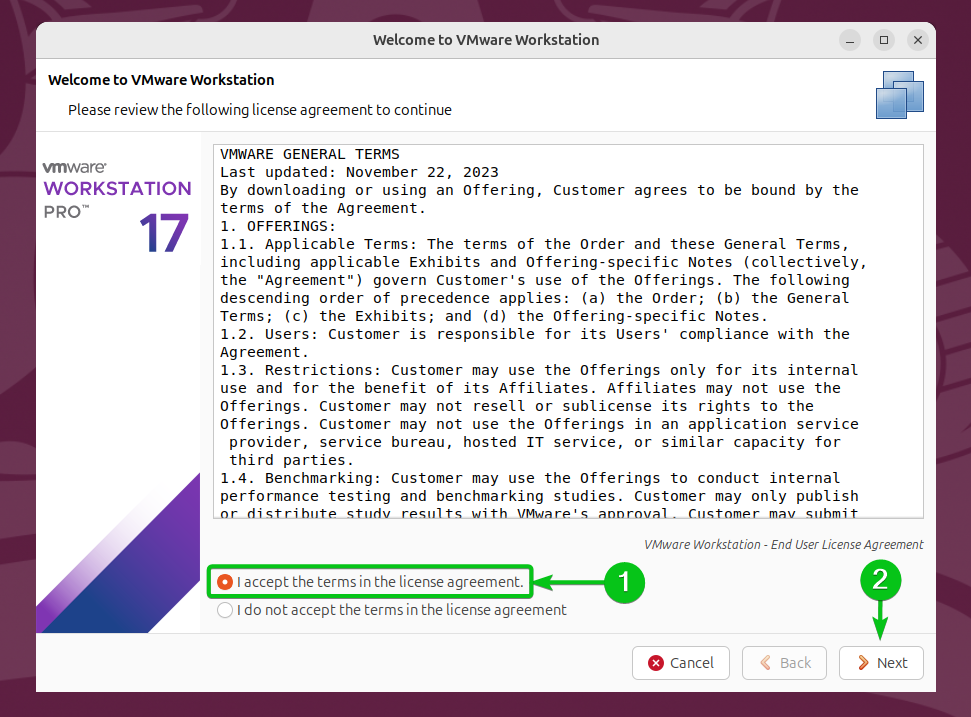Click the Back button
The image size is (971, 717).
(x=785, y=663)
